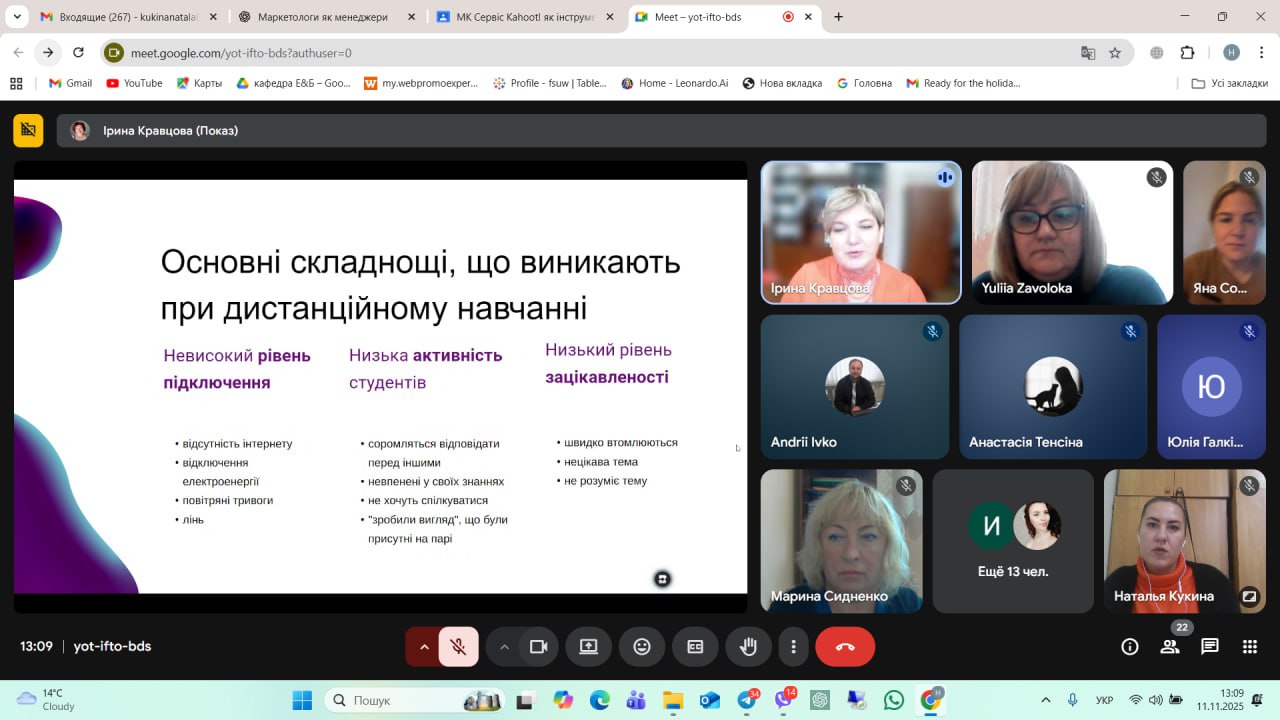Open the 'Усі закладки' bookmarks folder

1230,83
